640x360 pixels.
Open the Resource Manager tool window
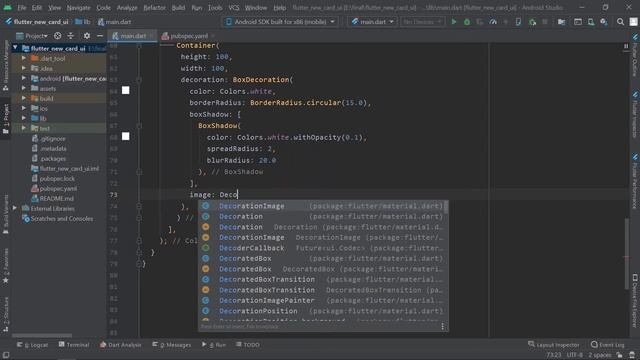click(x=5, y=65)
